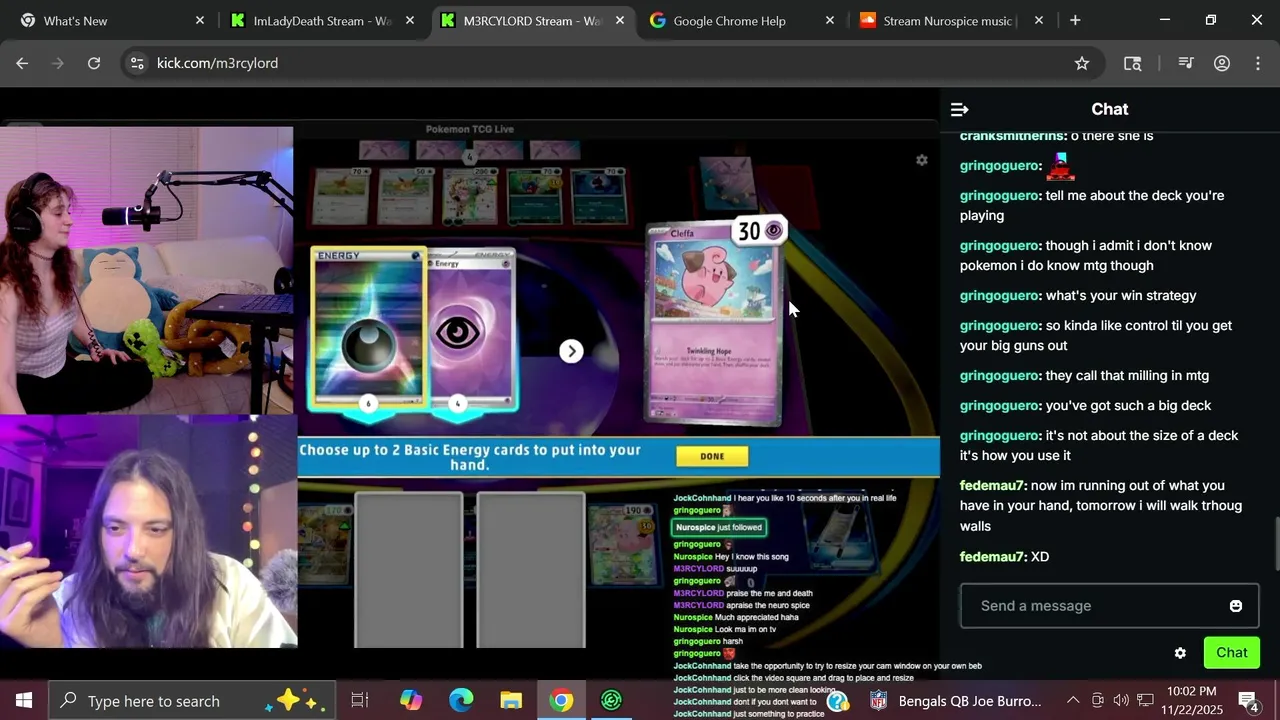Open Google Lens search icon in toolbar
1280x720 pixels.
point(1132,63)
